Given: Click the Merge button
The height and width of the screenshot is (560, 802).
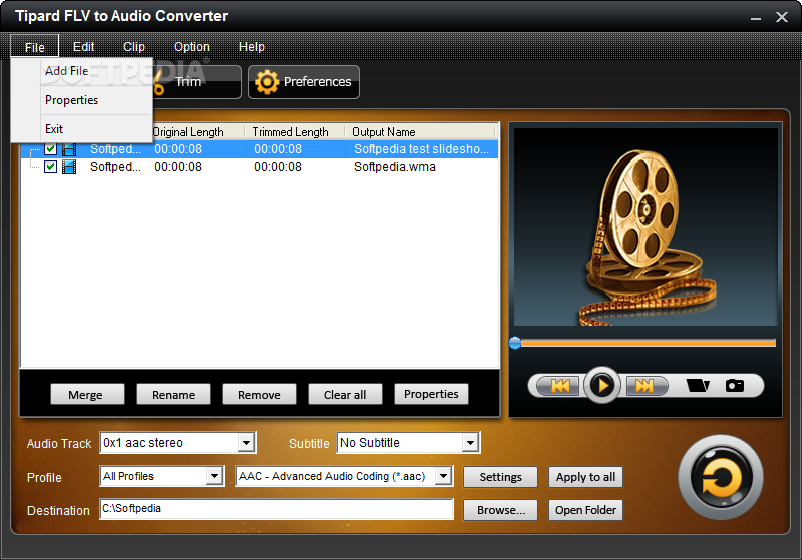Looking at the screenshot, I should click(87, 395).
